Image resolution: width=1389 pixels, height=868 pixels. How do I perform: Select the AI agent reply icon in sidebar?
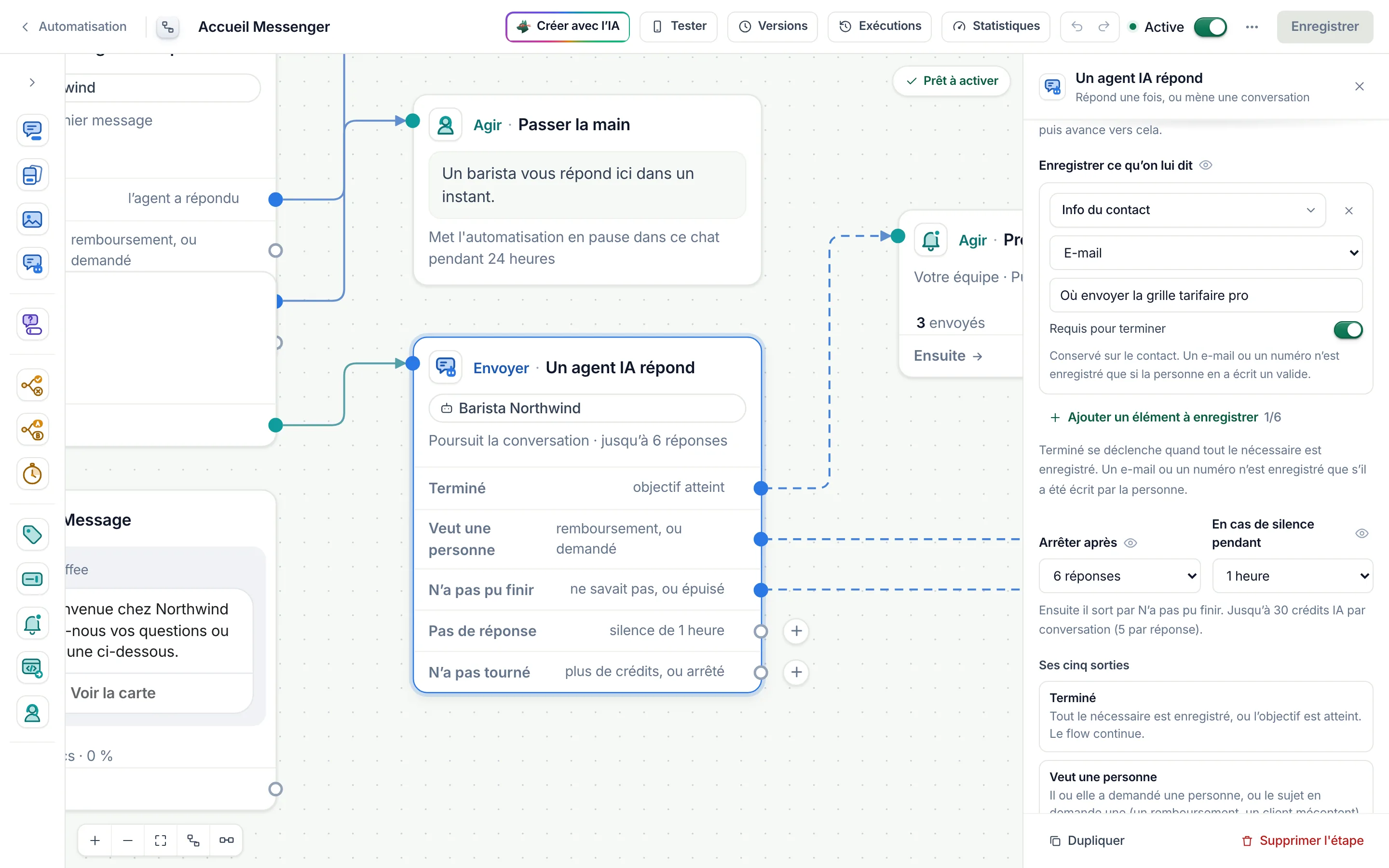pos(32,263)
